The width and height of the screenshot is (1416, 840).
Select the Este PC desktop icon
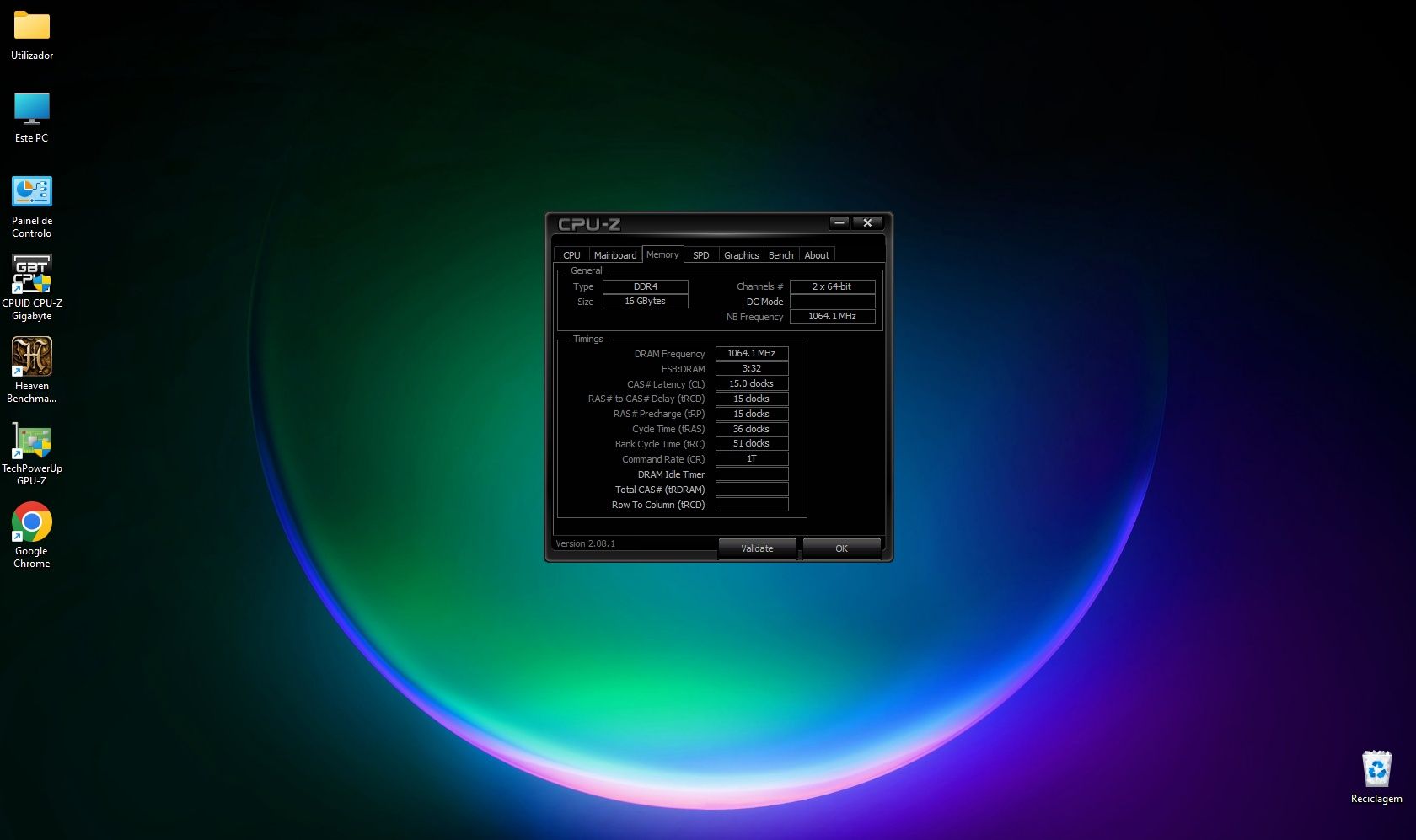coord(32,108)
